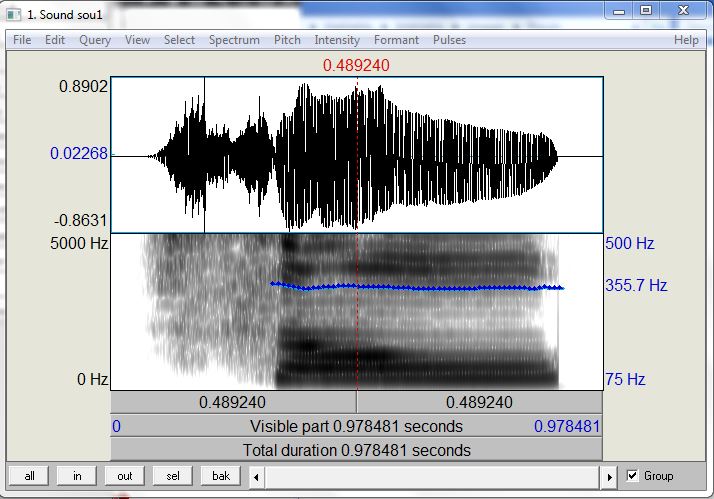Toggle the Group checkbox
This screenshot has width=714, height=499.
pos(632,476)
